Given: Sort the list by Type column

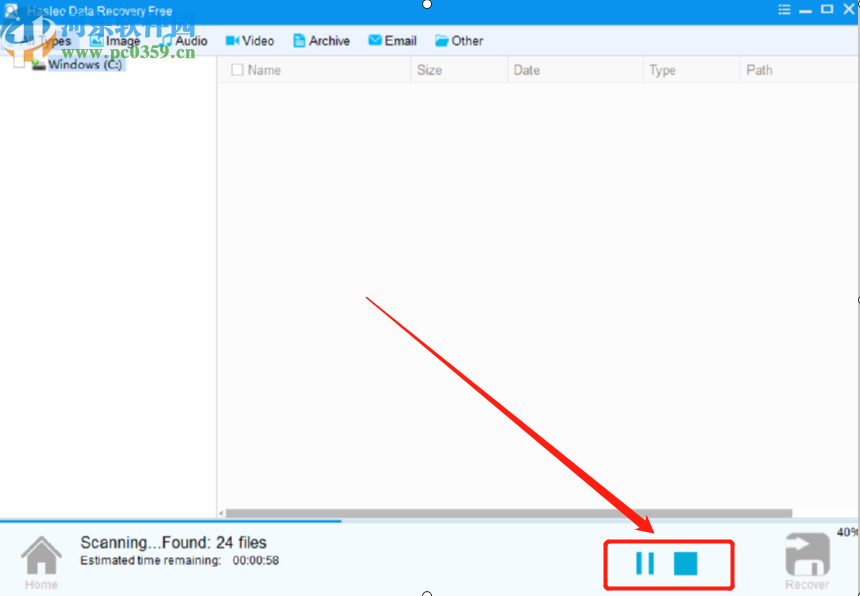Looking at the screenshot, I should pos(692,70).
